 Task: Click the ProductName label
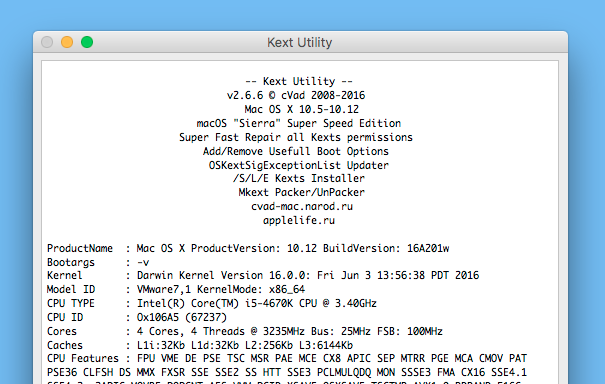[80, 248]
